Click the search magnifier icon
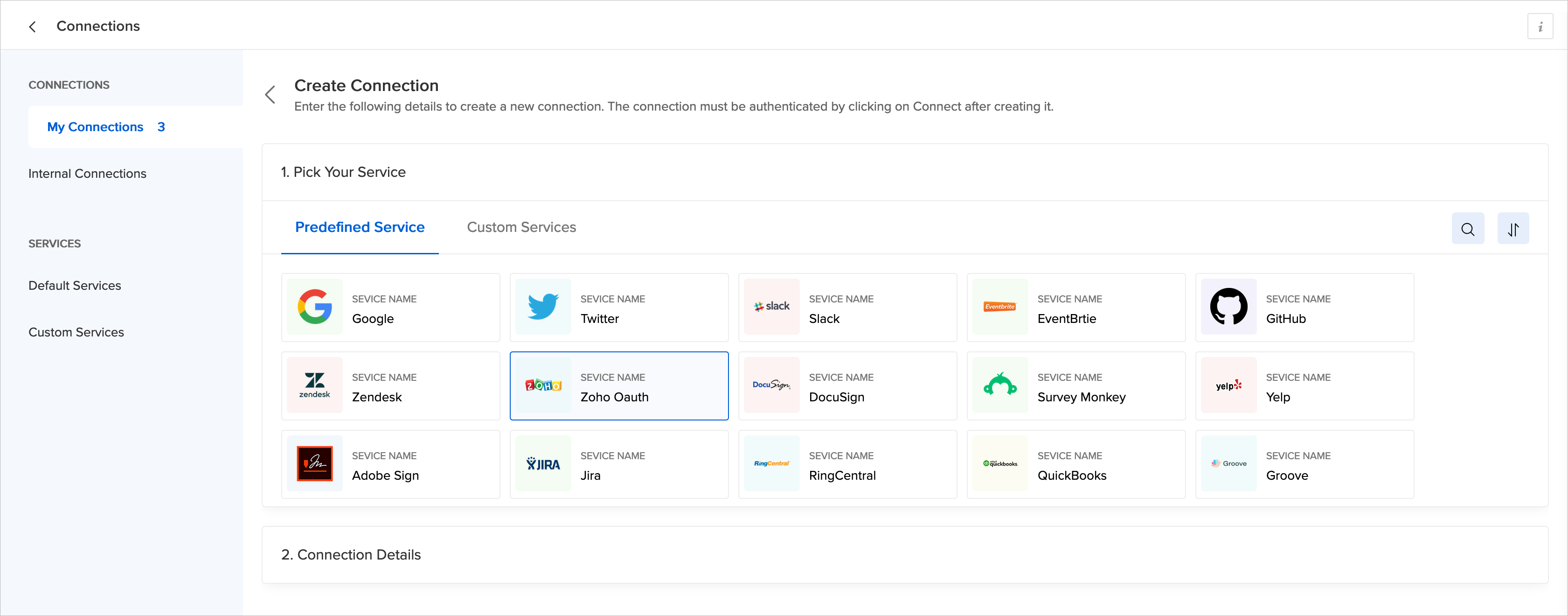The width and height of the screenshot is (1568, 616). pos(1468,229)
